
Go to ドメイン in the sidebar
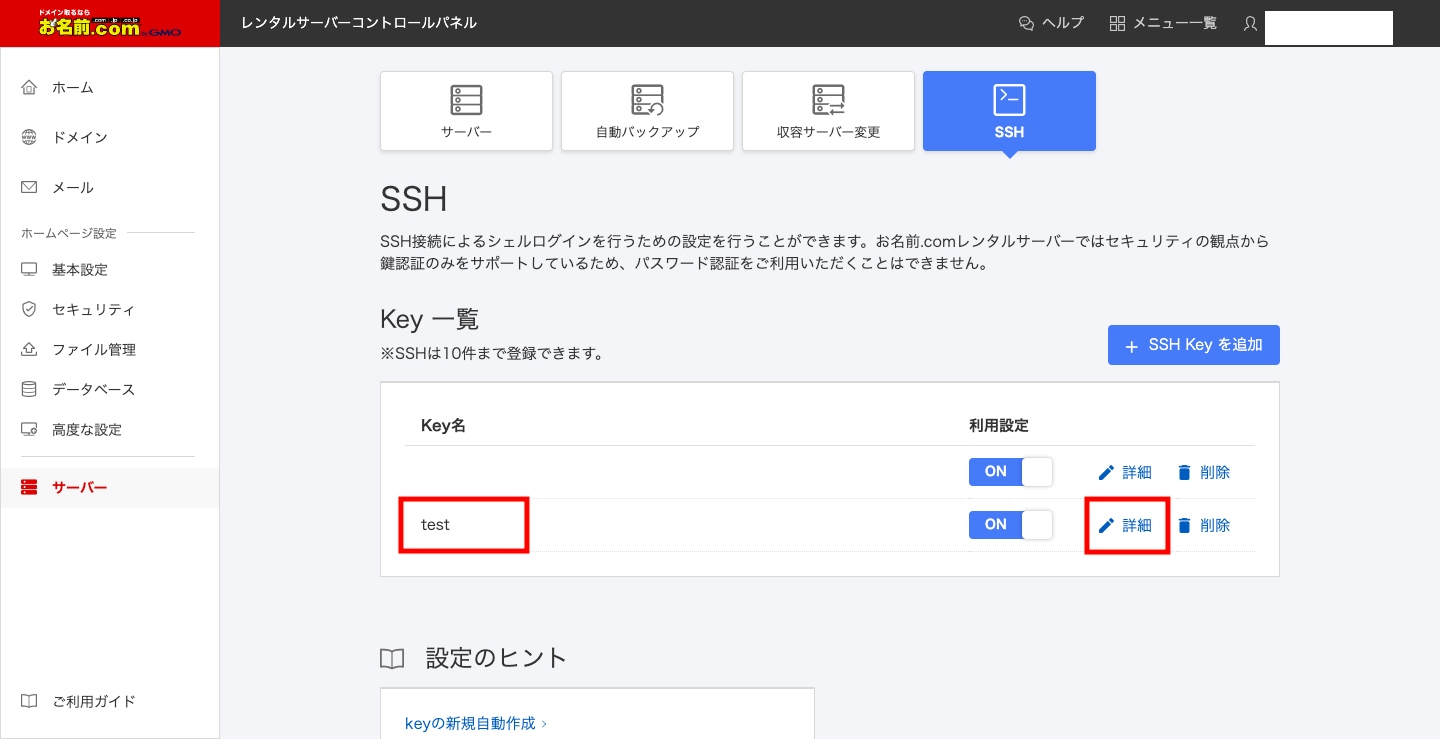[x=79, y=138]
